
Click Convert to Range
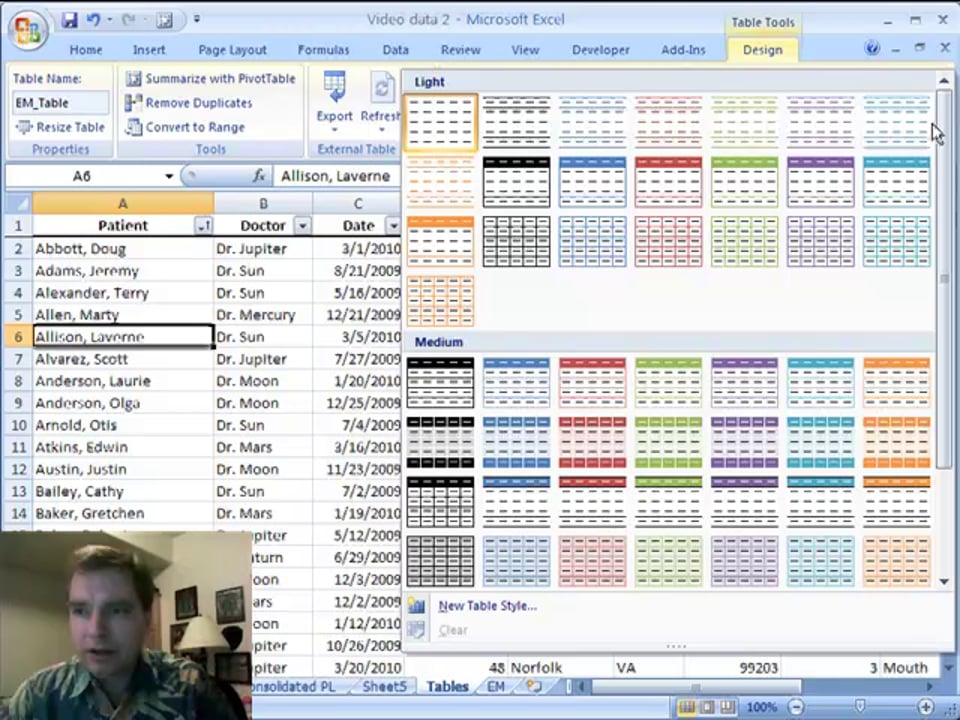point(185,127)
